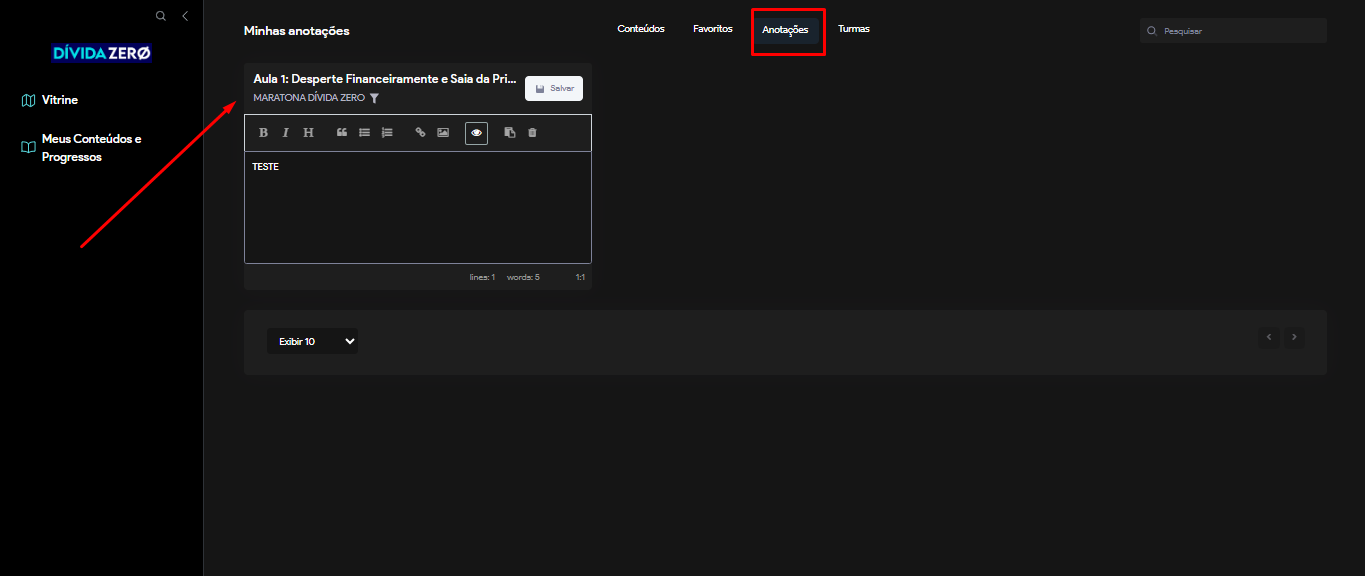Image resolution: width=1365 pixels, height=576 pixels.
Task: Click the Pesquisar search field
Action: click(x=1240, y=31)
